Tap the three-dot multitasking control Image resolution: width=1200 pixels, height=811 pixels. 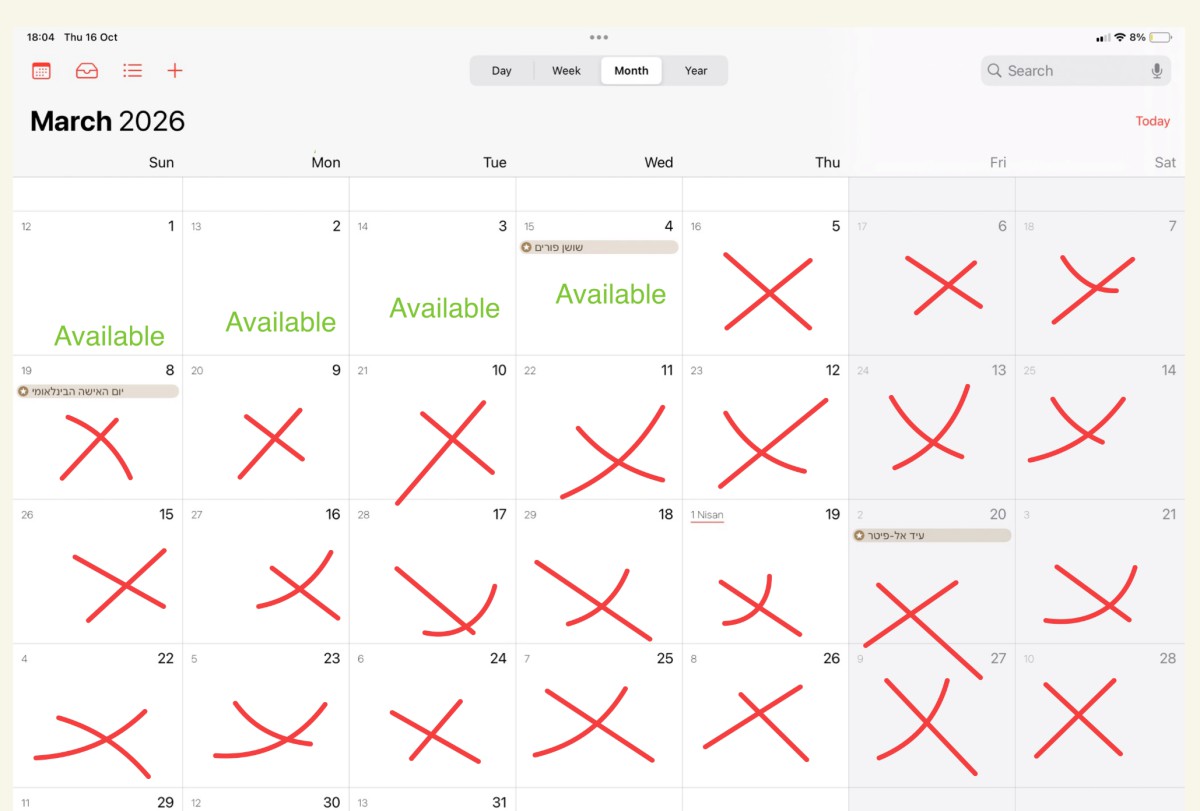599,37
